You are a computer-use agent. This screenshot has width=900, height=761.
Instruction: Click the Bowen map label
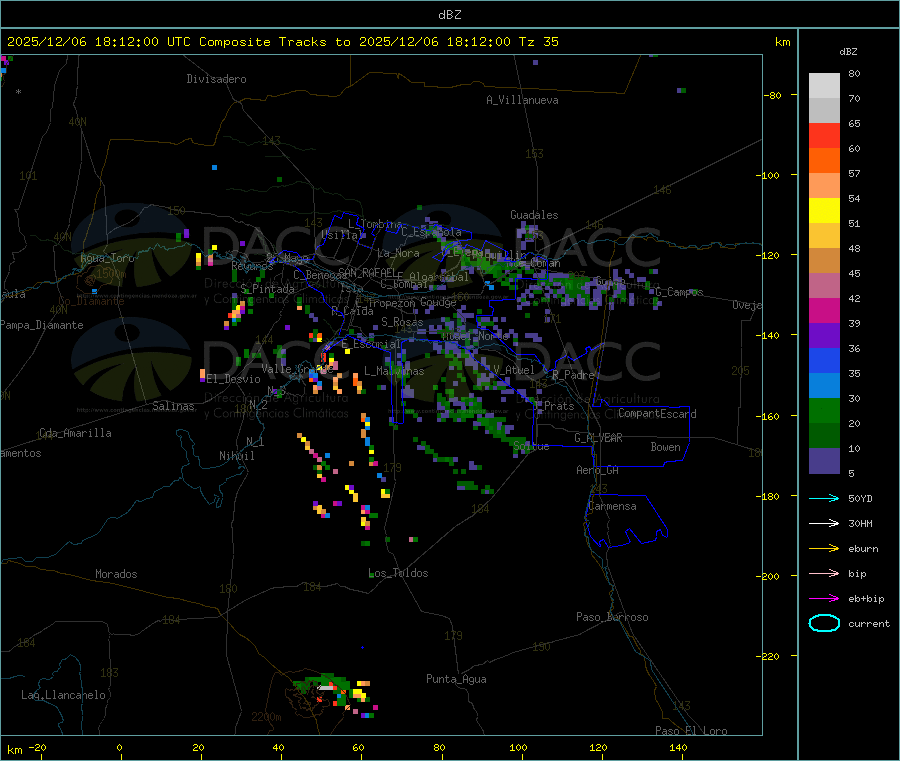(665, 447)
